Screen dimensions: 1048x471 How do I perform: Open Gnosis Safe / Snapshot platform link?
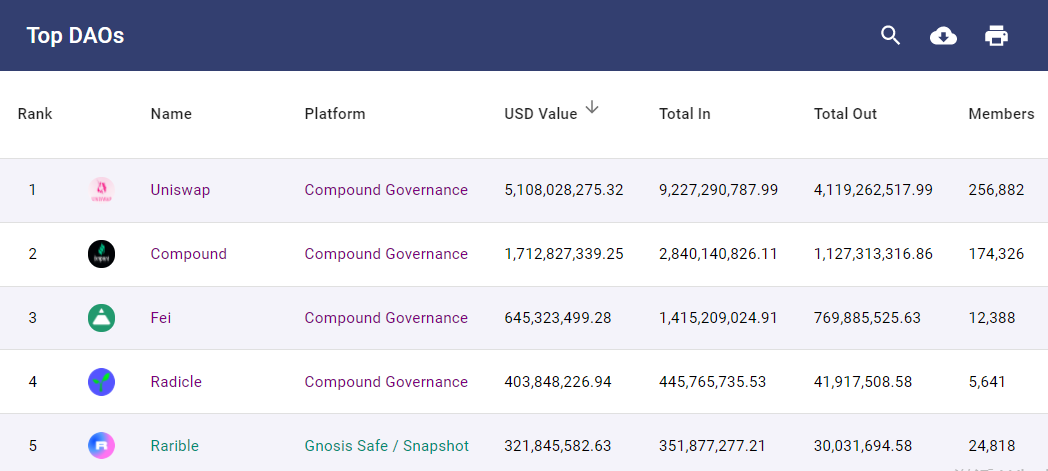pyautogui.click(x=387, y=446)
